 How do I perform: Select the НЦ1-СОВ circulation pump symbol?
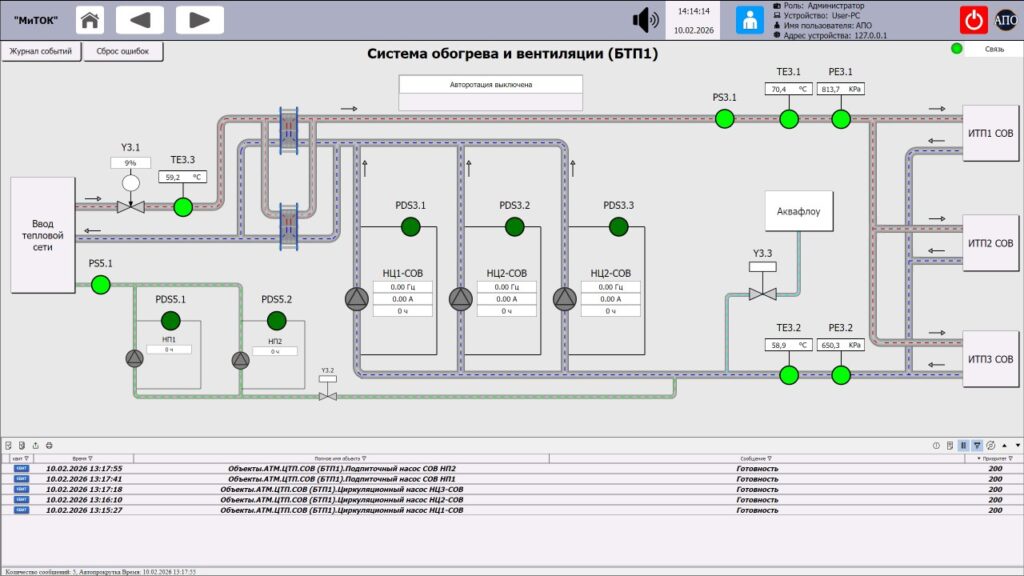click(357, 299)
